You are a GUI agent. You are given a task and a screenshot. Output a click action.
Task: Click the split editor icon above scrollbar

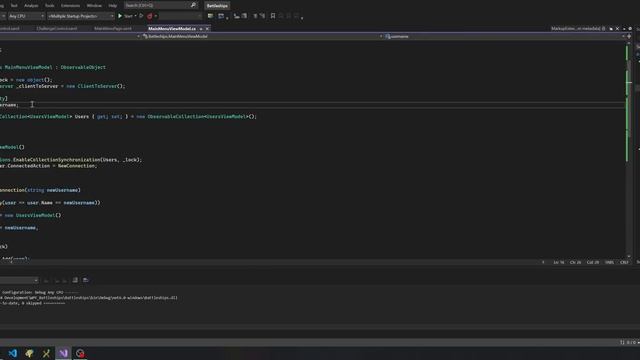pos(629,36)
